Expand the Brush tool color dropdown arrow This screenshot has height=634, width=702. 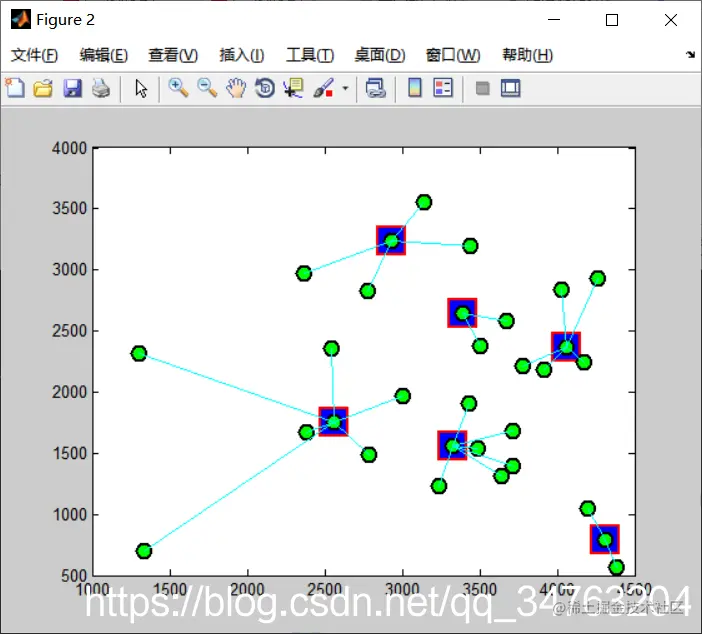click(345, 88)
